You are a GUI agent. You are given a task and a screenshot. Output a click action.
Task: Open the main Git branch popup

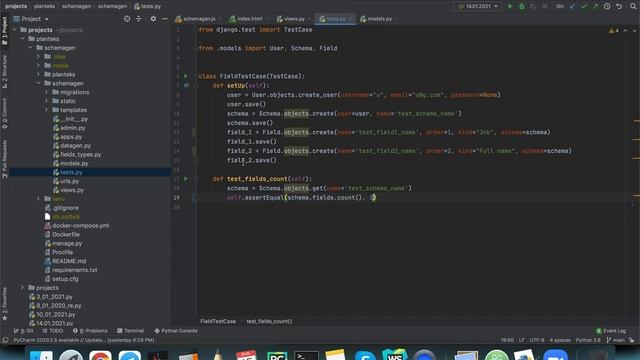tap(616, 340)
